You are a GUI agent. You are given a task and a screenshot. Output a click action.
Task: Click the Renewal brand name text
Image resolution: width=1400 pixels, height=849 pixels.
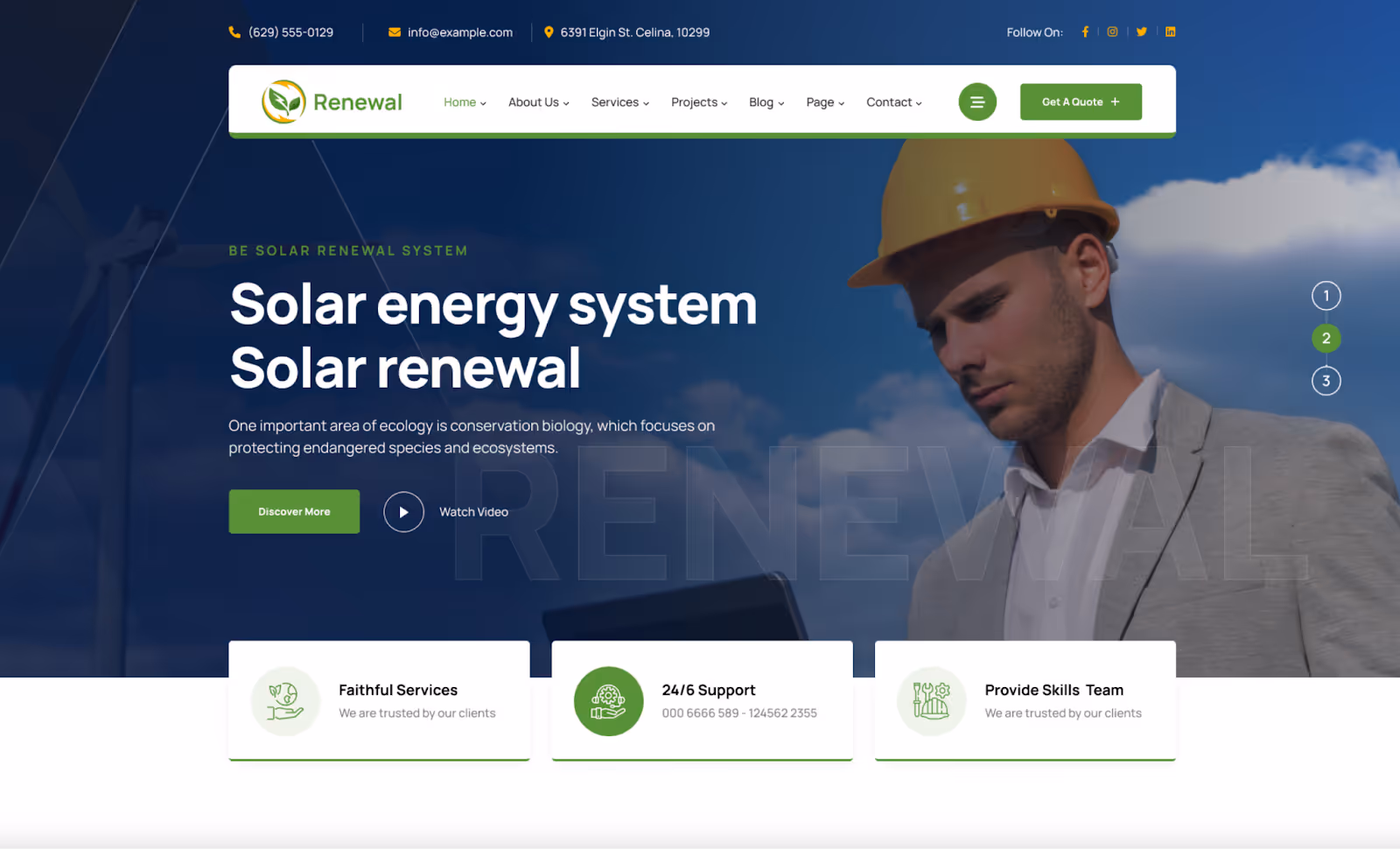pos(358,102)
